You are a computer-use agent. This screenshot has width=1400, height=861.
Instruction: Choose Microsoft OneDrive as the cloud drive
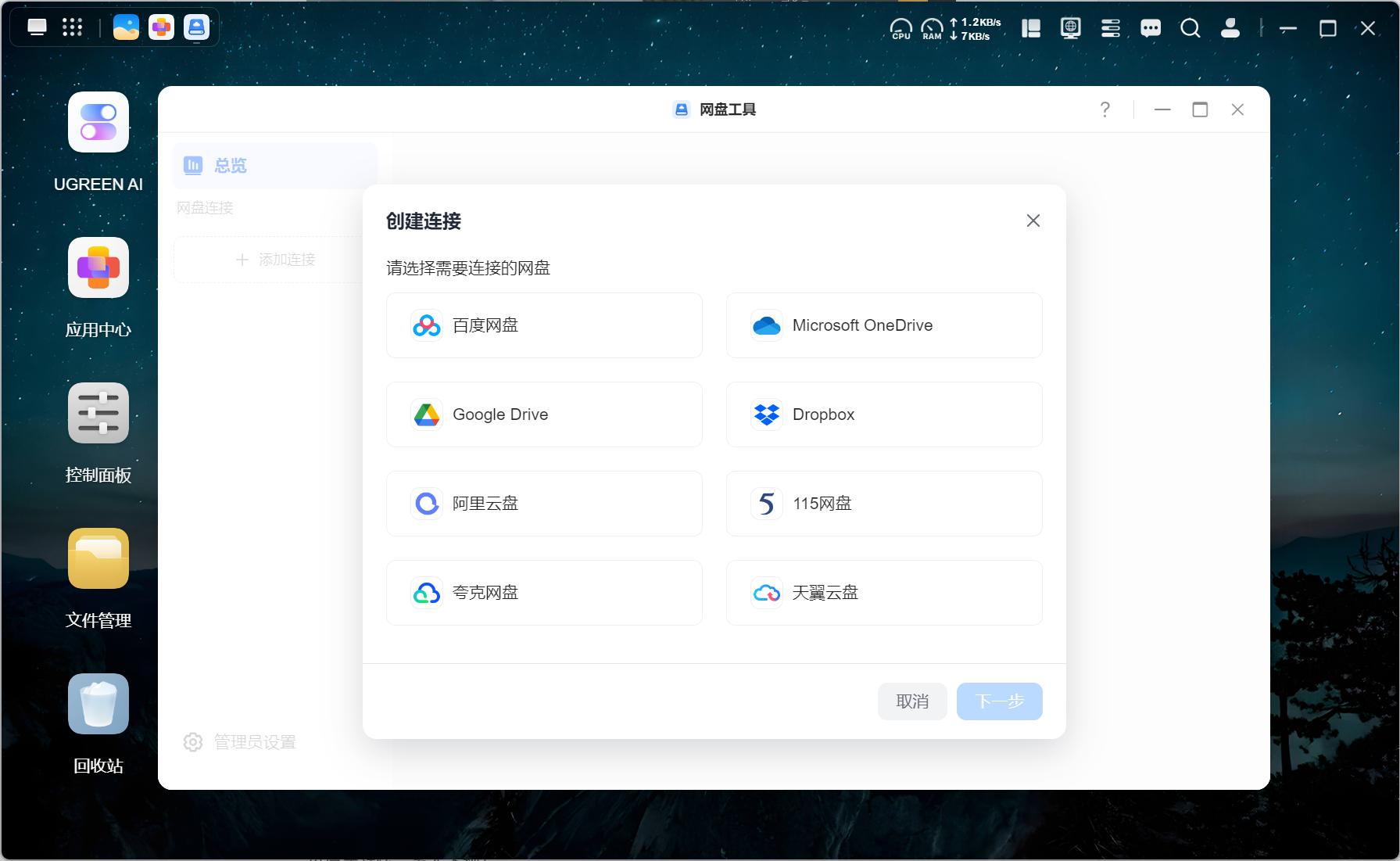884,325
